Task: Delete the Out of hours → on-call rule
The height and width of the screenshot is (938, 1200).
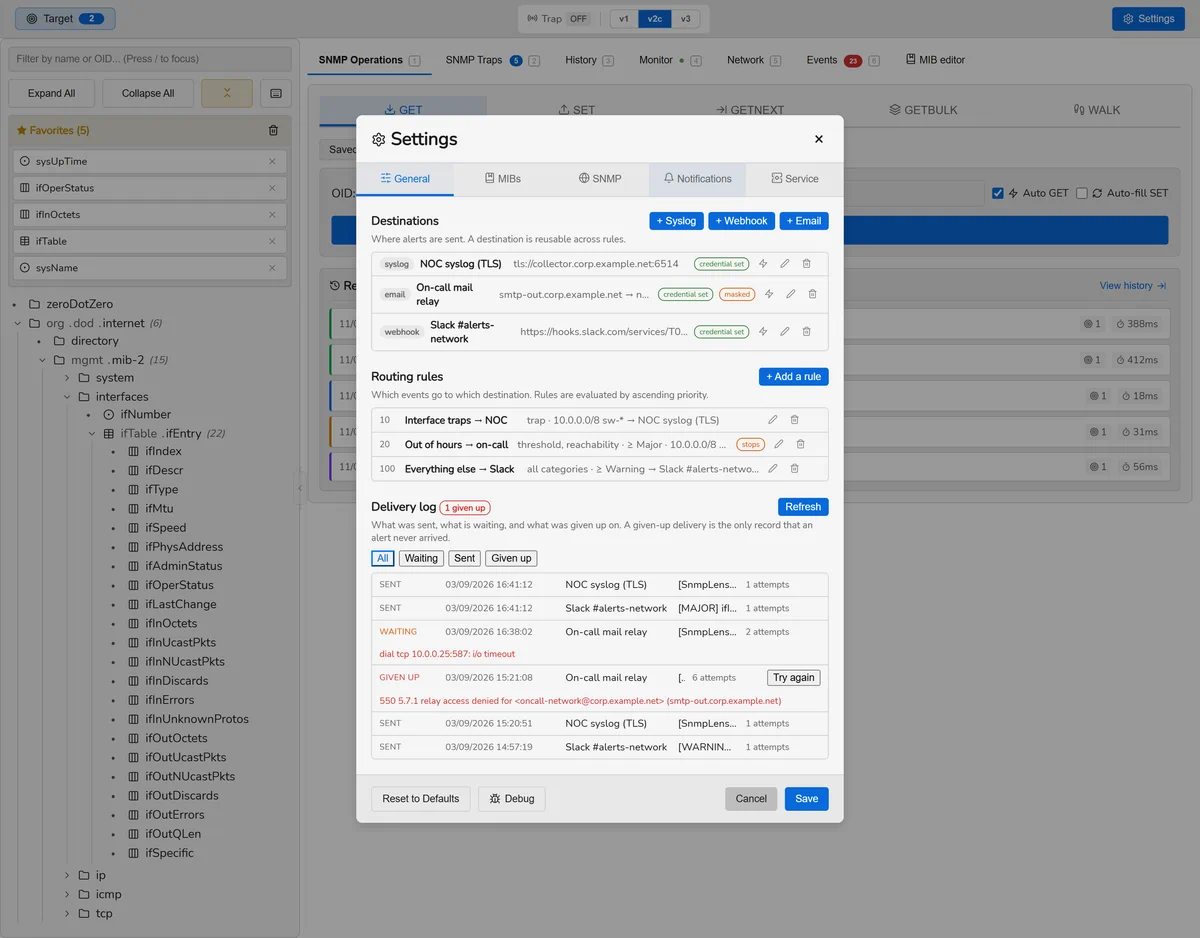Action: 800,444
